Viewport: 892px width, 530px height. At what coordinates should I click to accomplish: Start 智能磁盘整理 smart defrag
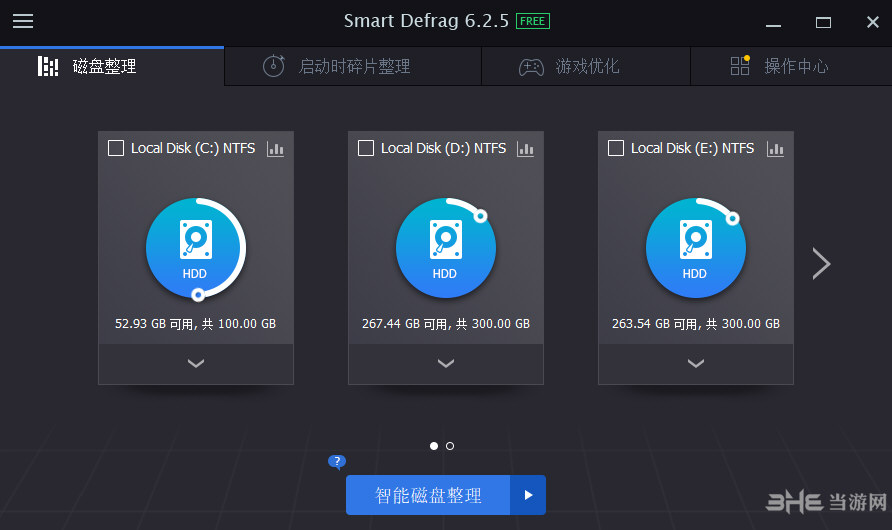(428, 495)
